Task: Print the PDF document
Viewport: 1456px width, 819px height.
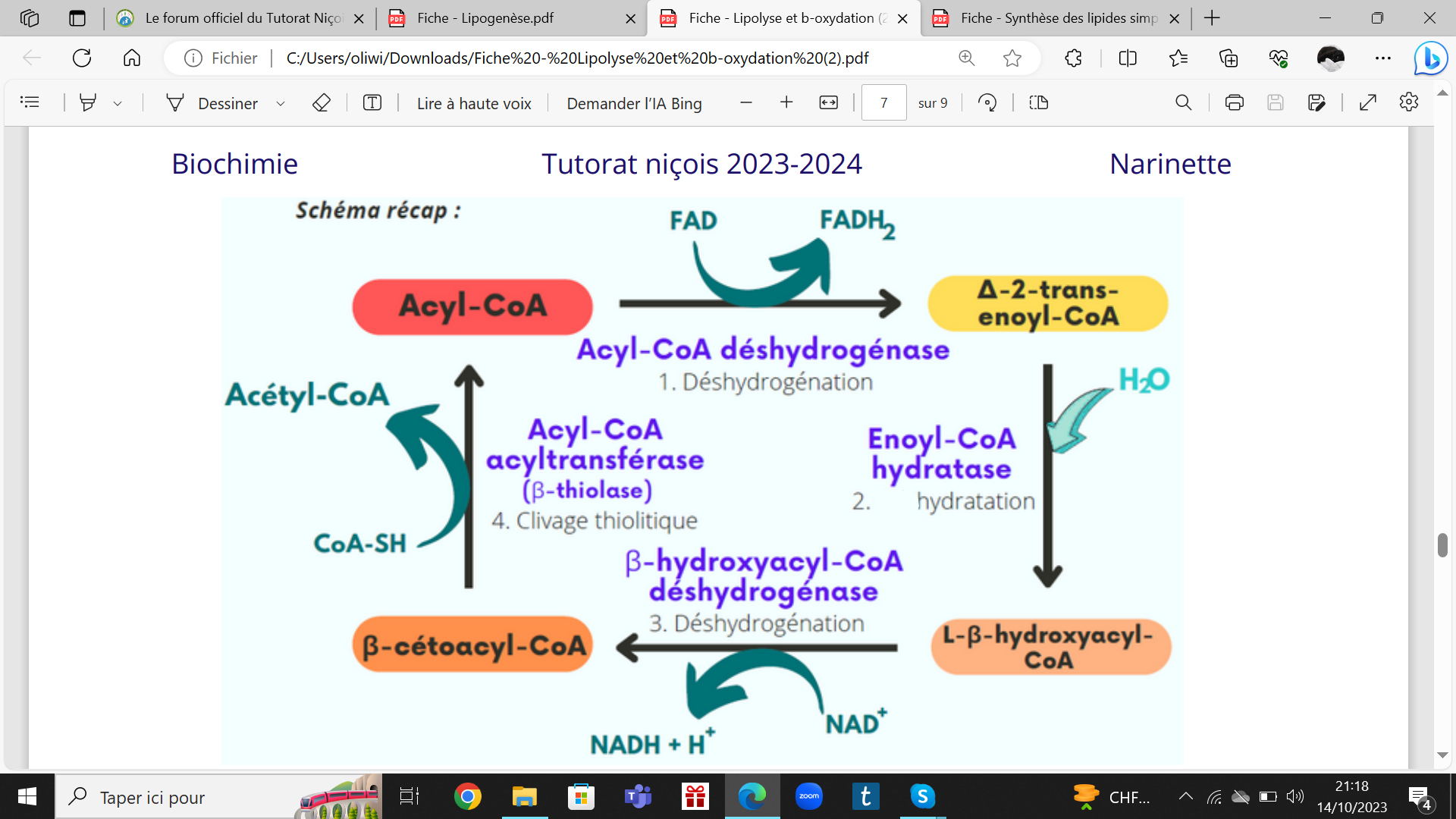Action: [x=1234, y=102]
